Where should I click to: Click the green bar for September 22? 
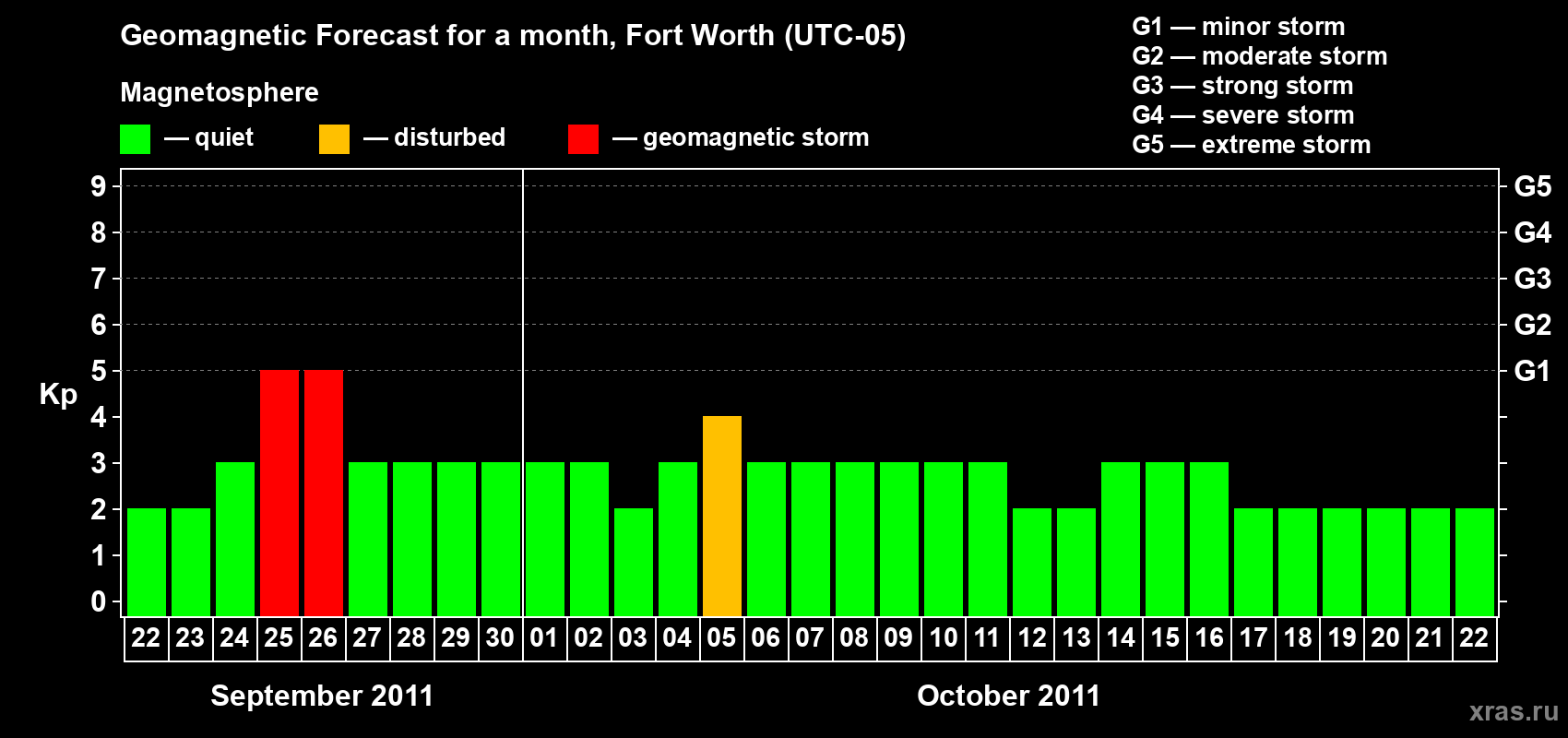(x=147, y=562)
